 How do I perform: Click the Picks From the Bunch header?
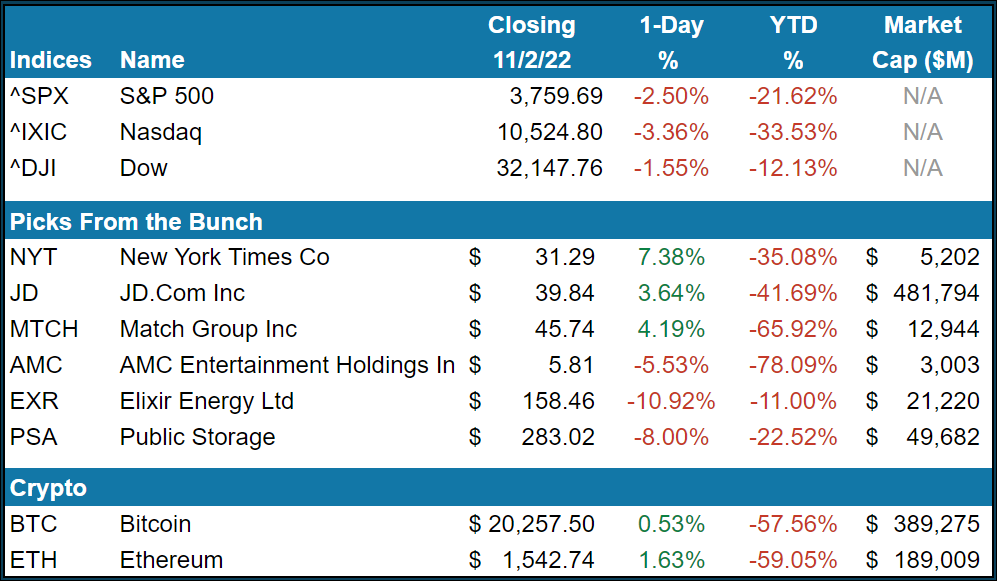tap(136, 222)
